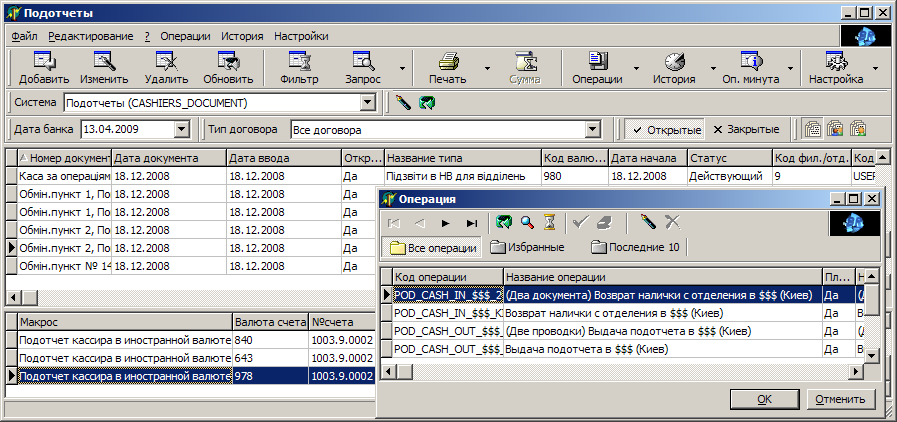Click the Операции toolbar icon
The image size is (897, 422).
point(597,60)
